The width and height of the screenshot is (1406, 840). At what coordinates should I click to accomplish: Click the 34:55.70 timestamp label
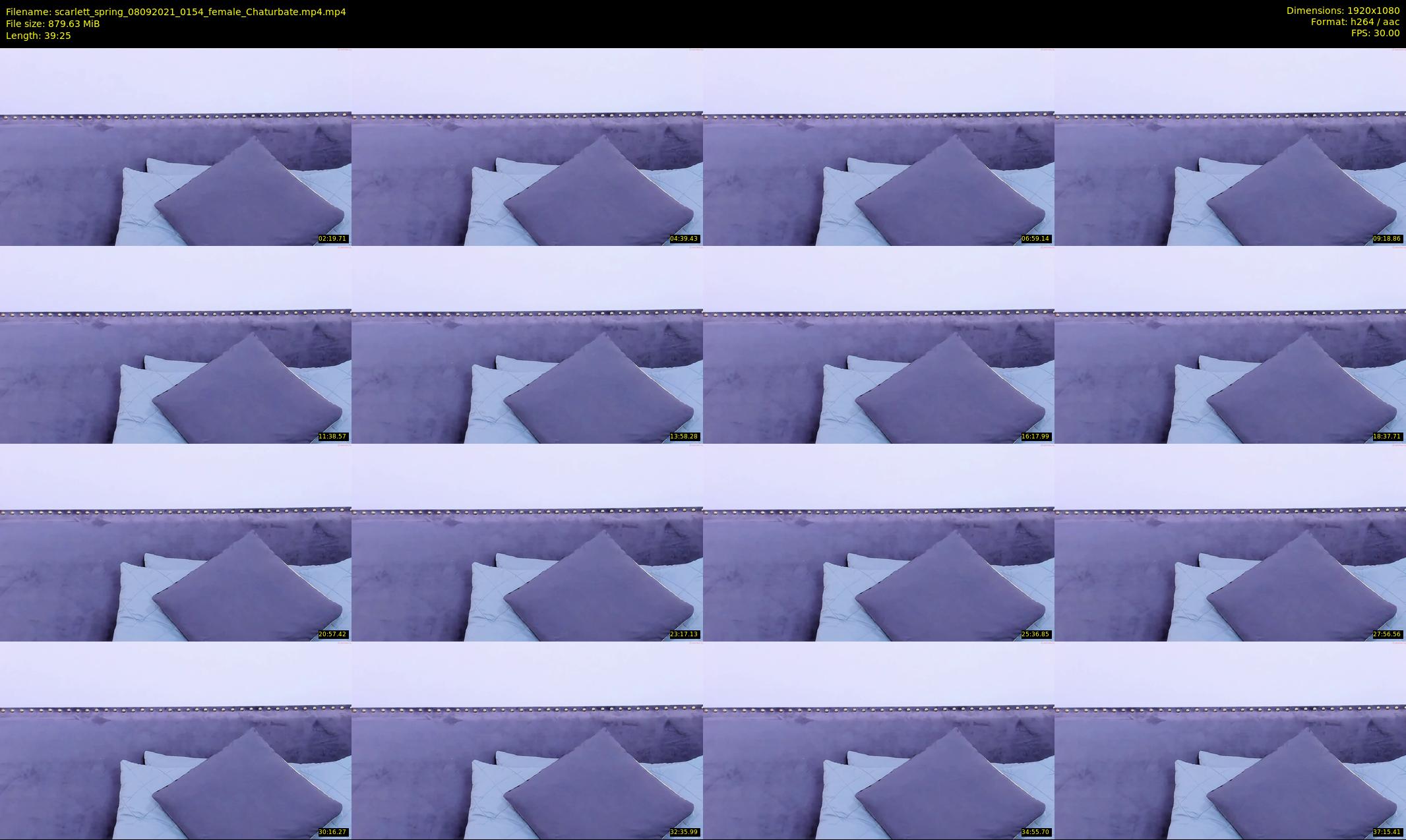pos(1035,832)
